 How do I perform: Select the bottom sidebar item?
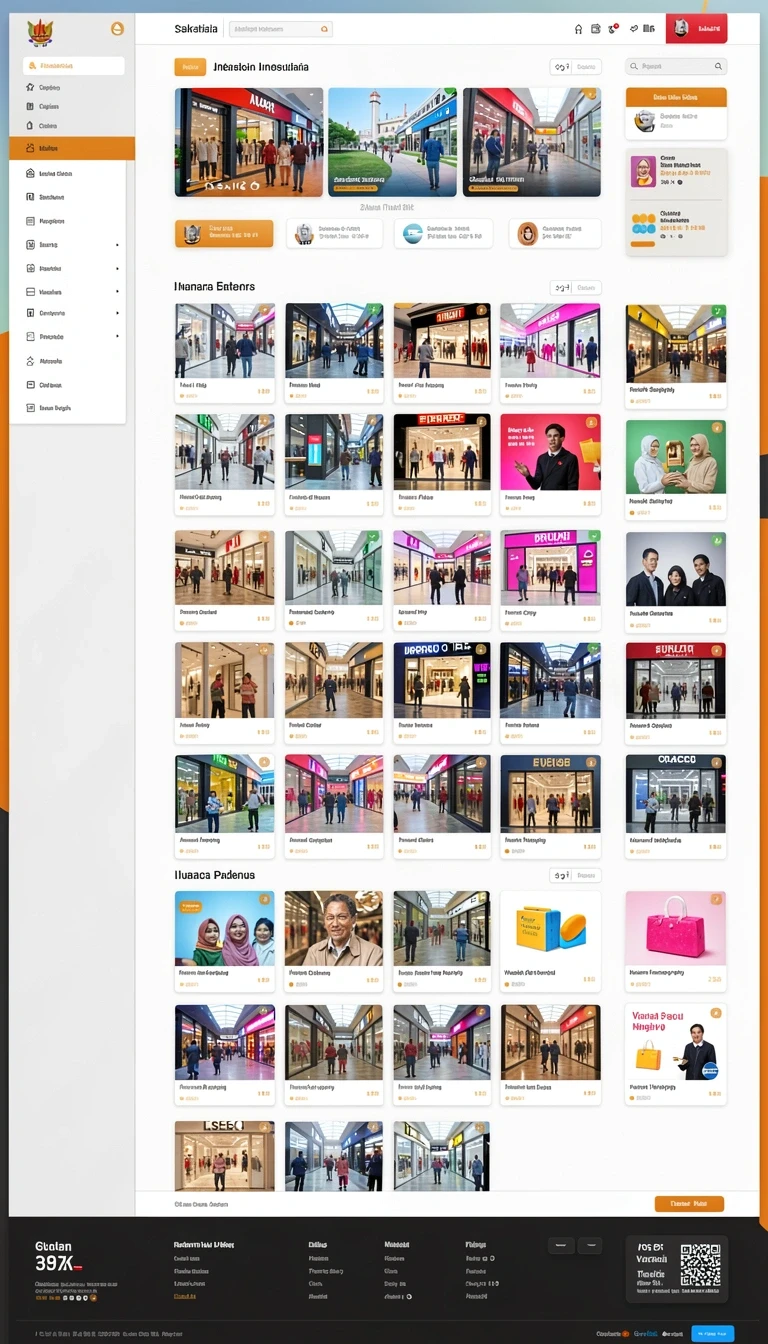[67, 408]
